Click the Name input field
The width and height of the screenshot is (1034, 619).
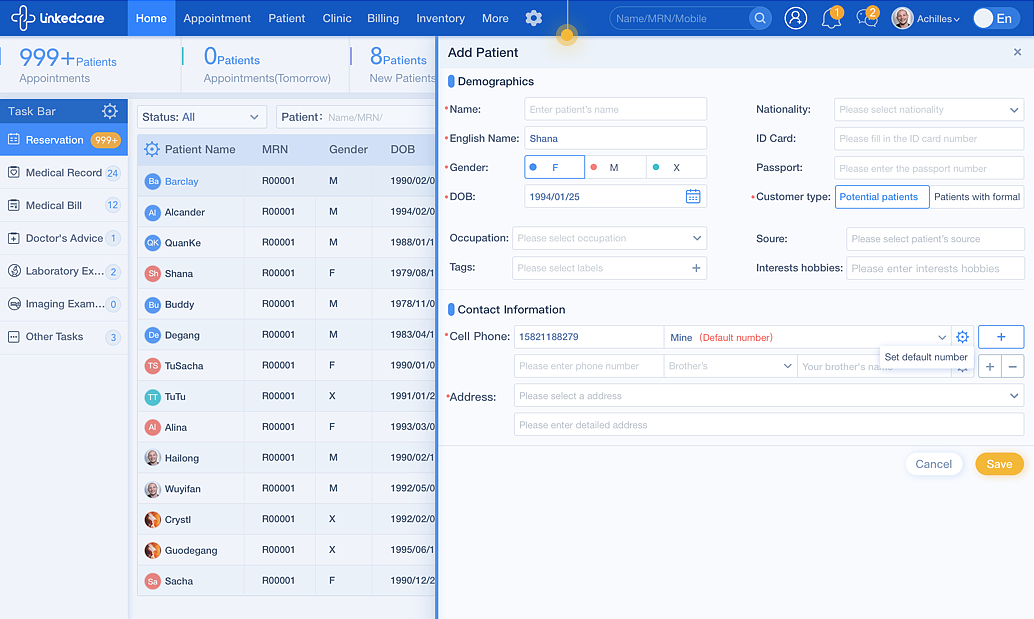[615, 109]
